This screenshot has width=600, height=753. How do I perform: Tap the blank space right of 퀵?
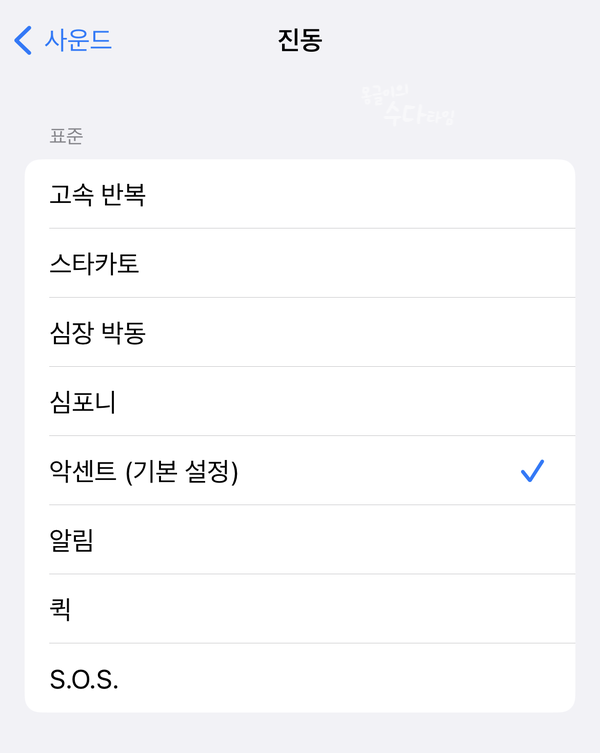pyautogui.click(x=323, y=609)
